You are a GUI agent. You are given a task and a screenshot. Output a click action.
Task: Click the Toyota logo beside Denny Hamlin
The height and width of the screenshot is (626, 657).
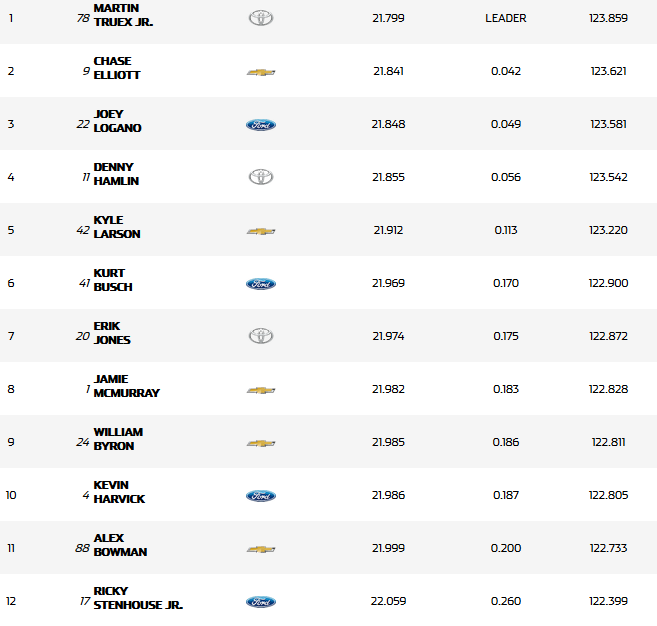[260, 177]
